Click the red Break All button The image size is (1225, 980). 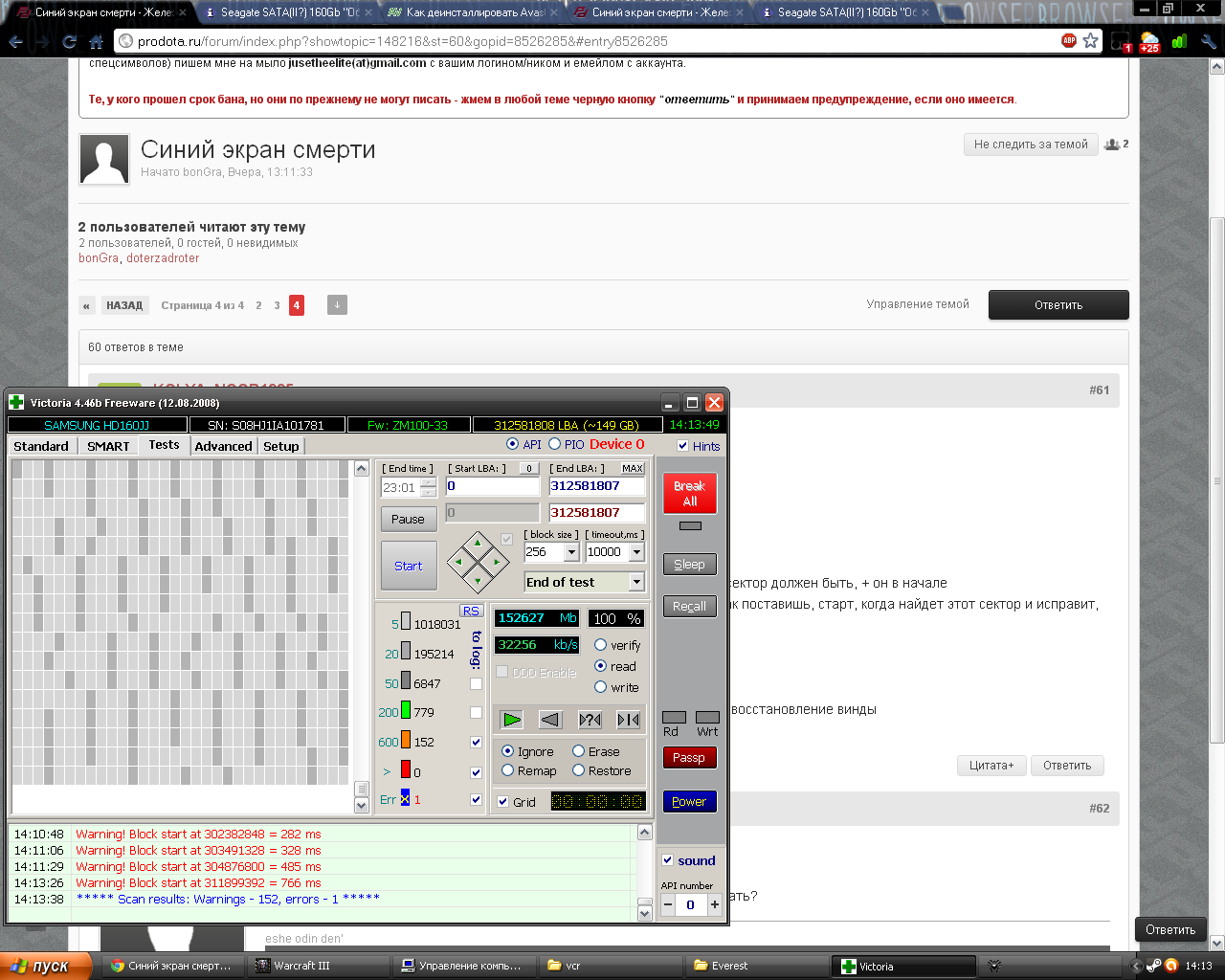click(x=689, y=494)
